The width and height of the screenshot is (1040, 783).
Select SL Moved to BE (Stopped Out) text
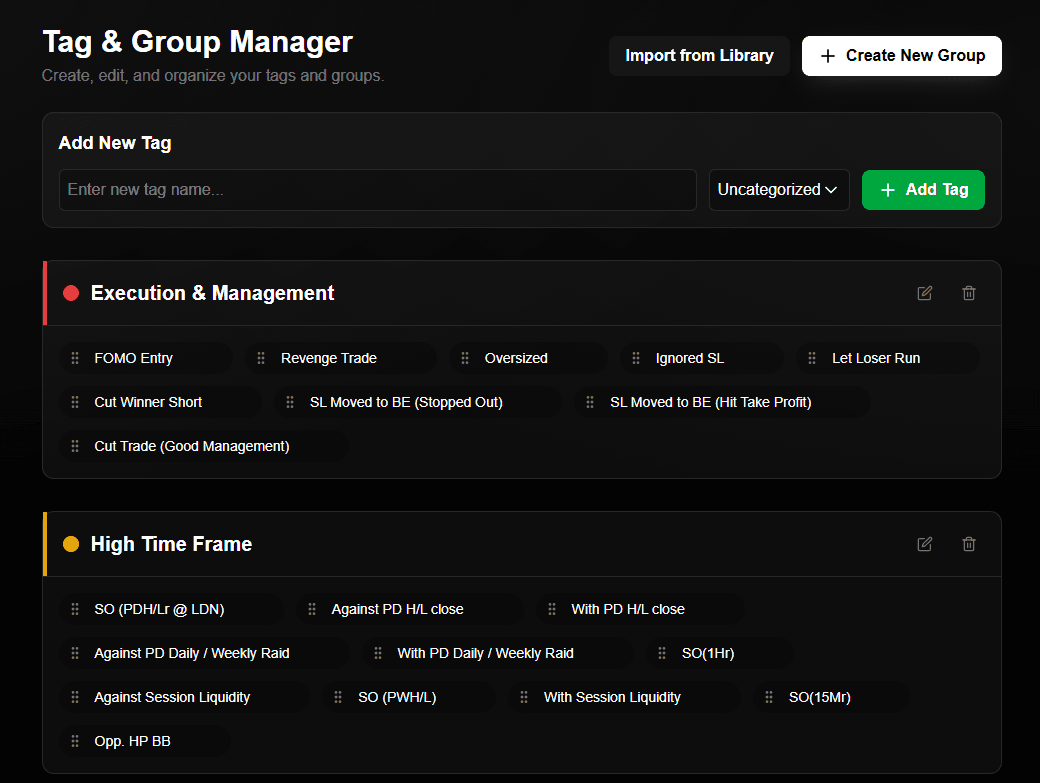(x=406, y=402)
